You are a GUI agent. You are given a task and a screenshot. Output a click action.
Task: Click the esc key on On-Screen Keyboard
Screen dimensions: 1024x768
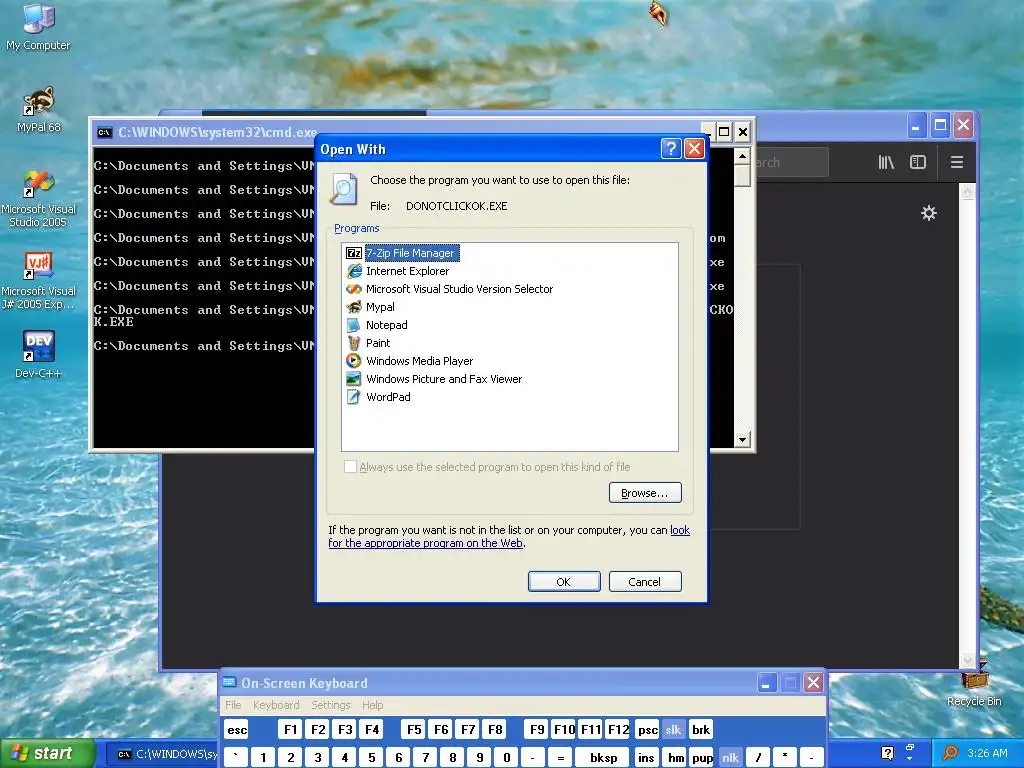click(237, 729)
